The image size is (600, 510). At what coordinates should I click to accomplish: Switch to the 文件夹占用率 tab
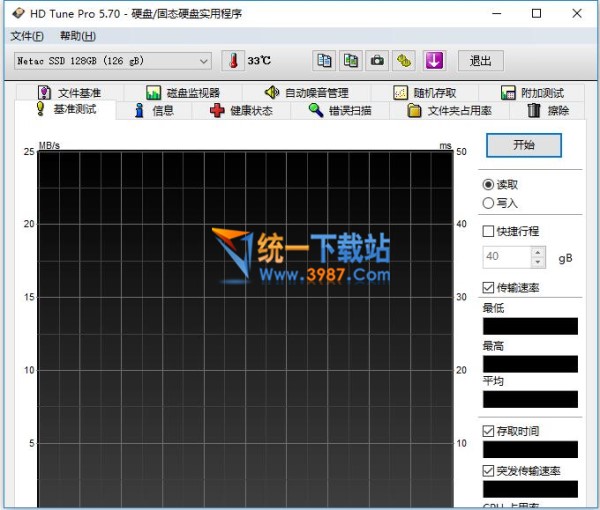tap(450, 111)
